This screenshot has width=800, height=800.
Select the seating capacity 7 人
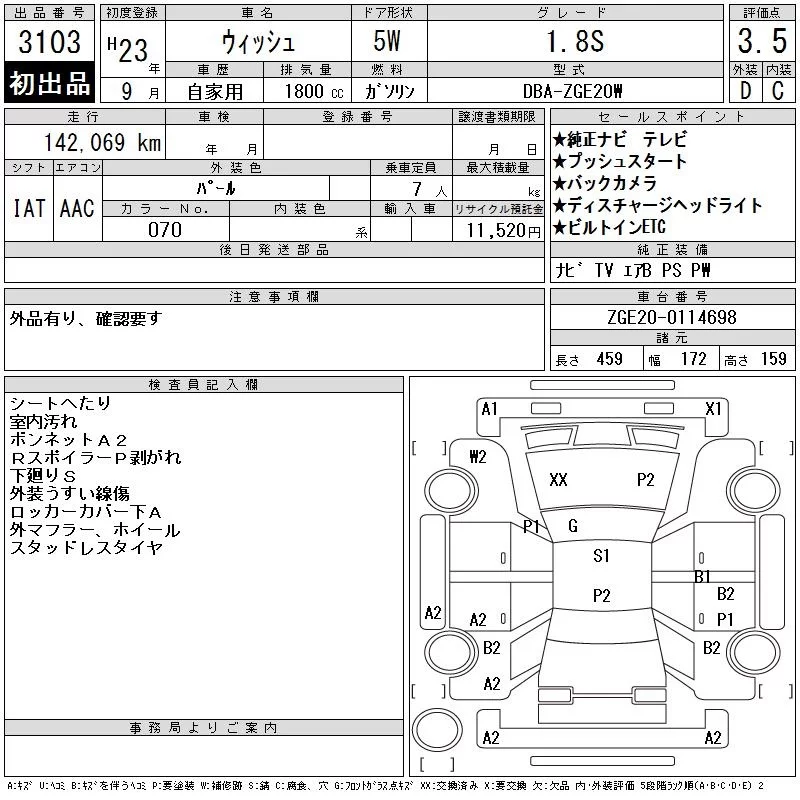429,190
